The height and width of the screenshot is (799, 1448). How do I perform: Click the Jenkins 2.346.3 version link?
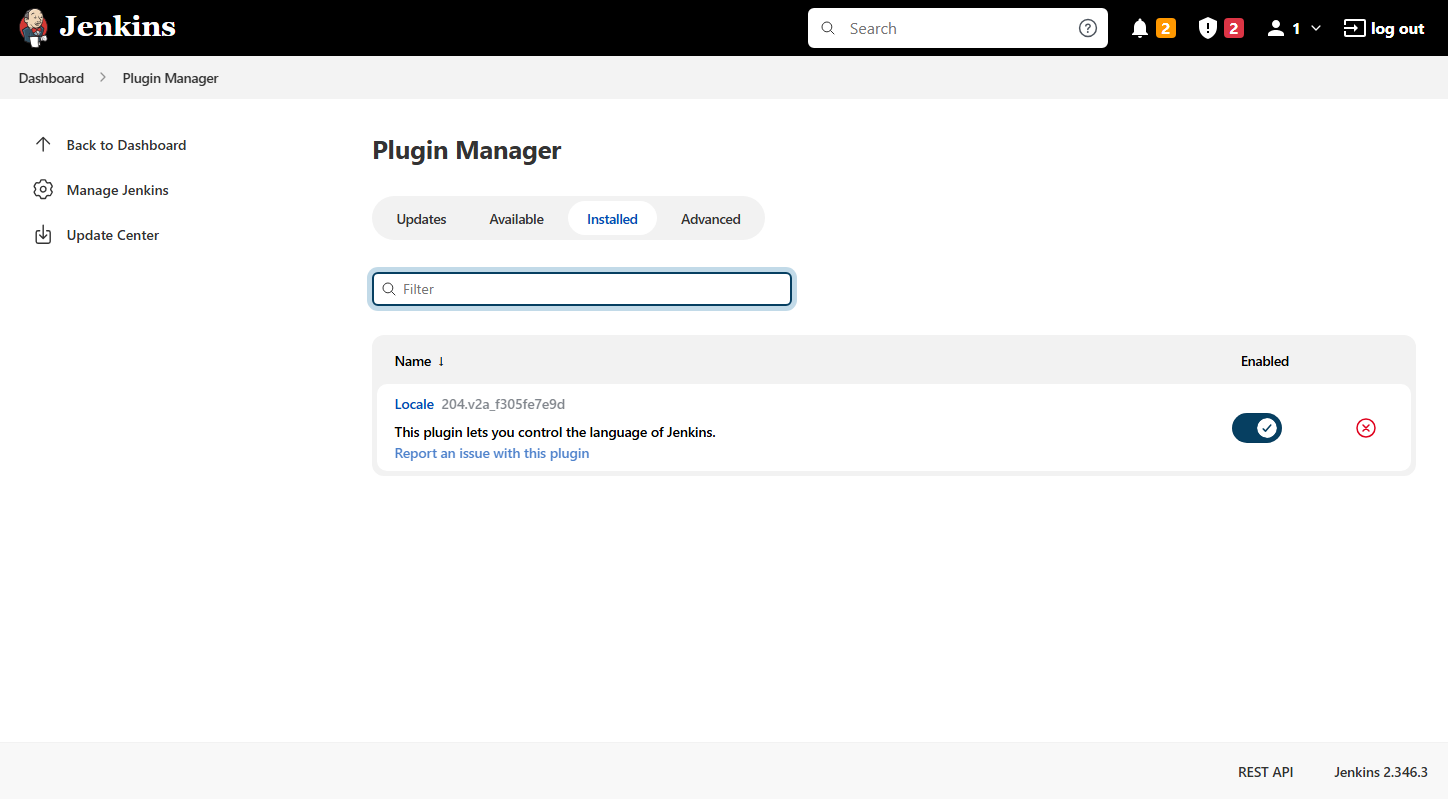click(x=1380, y=772)
